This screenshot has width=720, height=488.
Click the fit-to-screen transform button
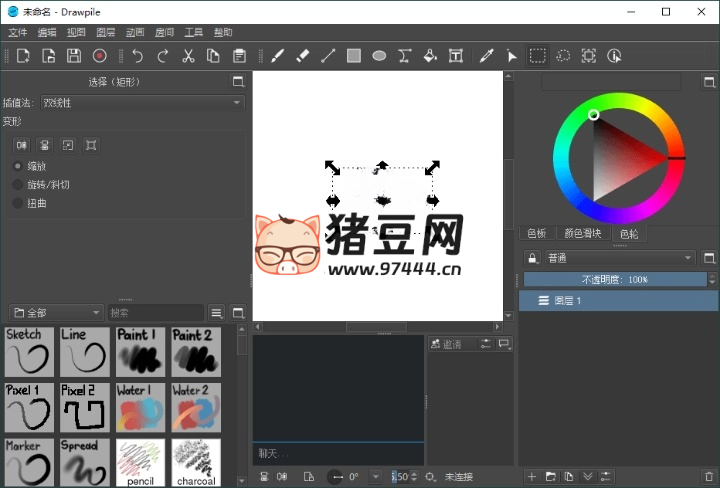click(68, 146)
